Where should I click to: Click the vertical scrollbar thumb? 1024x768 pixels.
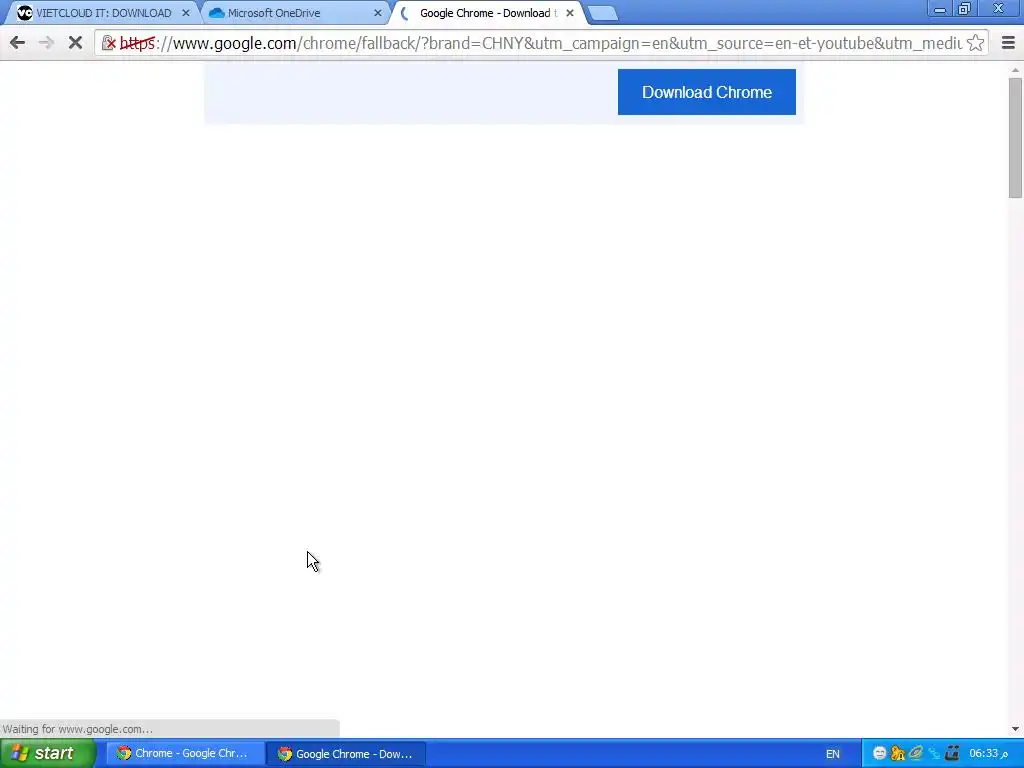pos(1015,137)
